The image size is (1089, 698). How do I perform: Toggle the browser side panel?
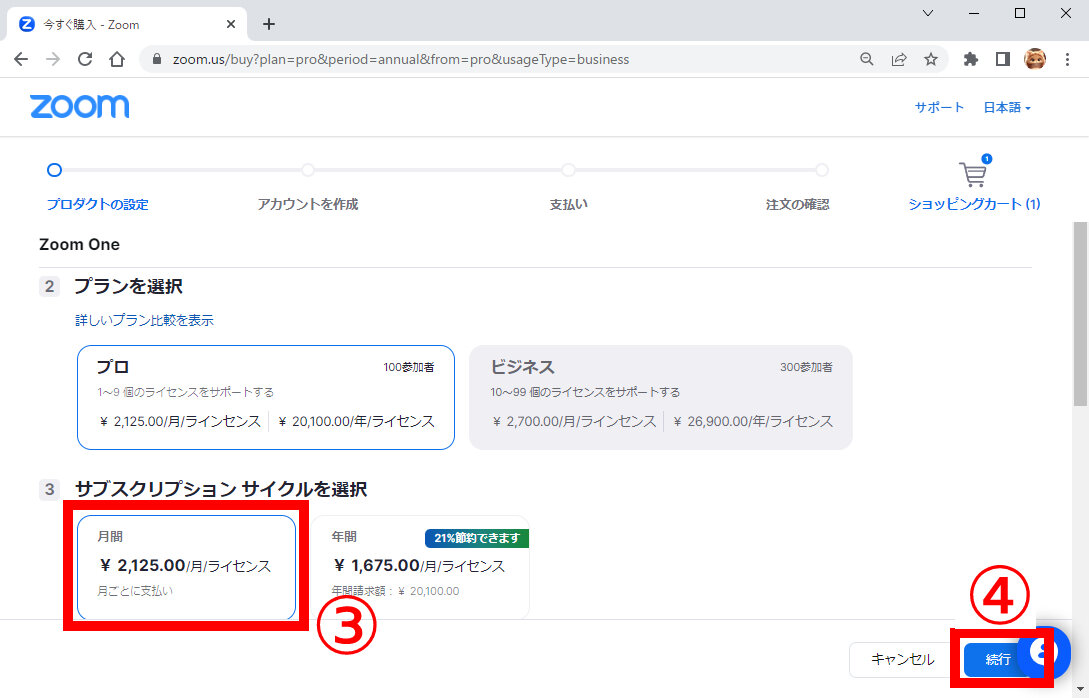(x=1002, y=60)
